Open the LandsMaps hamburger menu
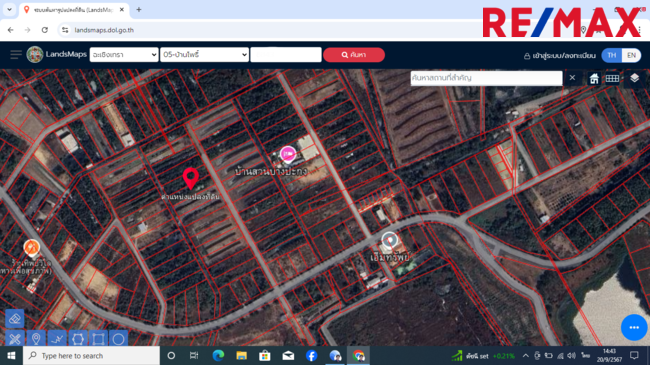The image size is (650, 365). 16,54
